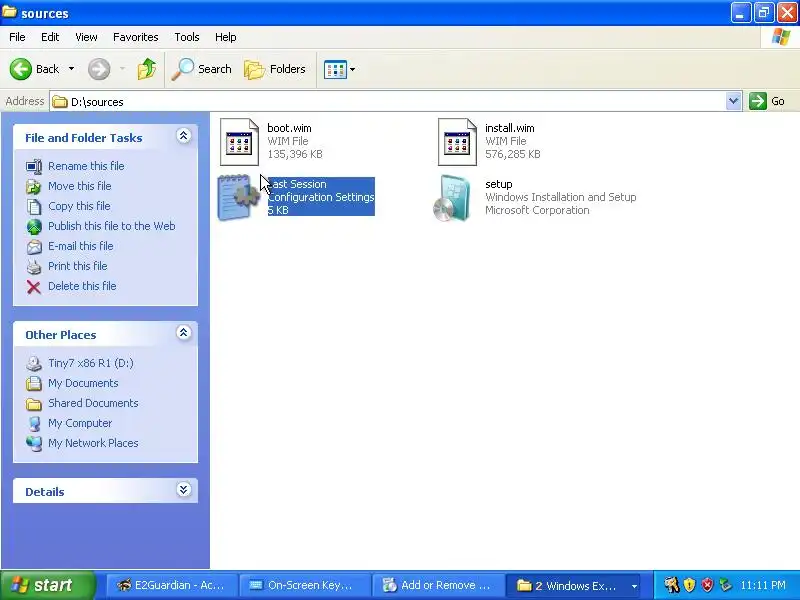Click the Tiny7 disc drive icon
Image resolution: width=800 pixels, height=600 pixels.
click(x=34, y=363)
